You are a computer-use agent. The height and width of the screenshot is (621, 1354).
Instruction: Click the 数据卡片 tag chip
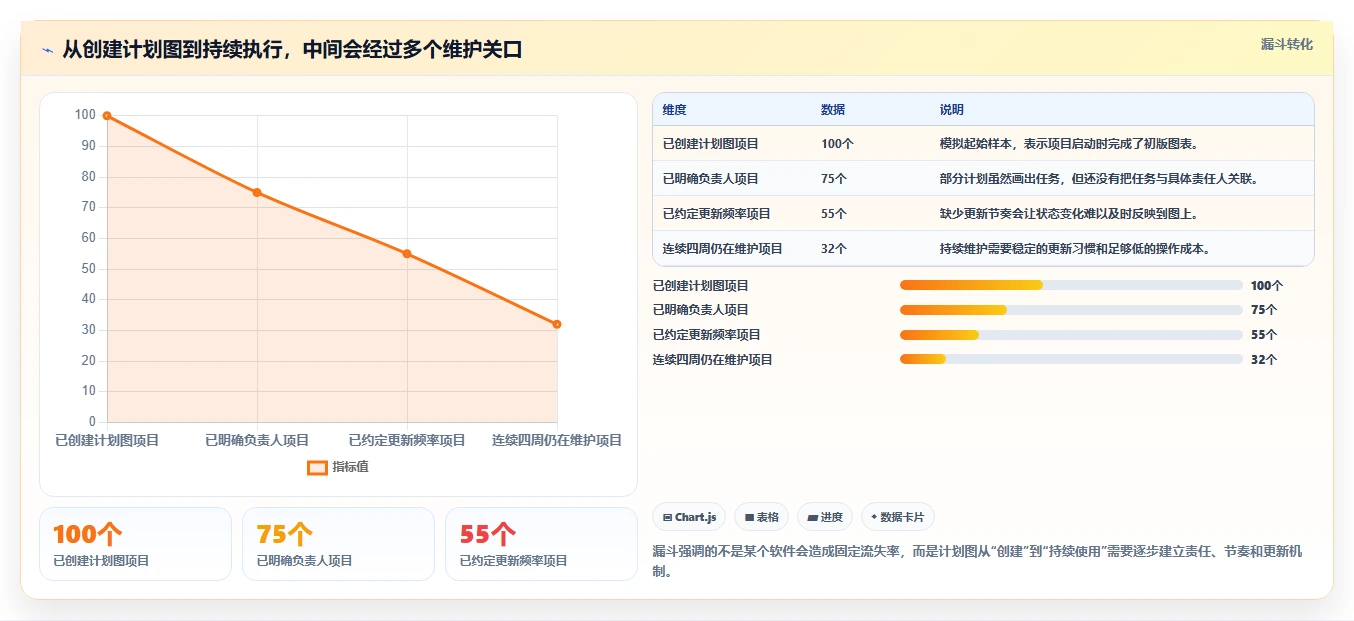click(897, 517)
